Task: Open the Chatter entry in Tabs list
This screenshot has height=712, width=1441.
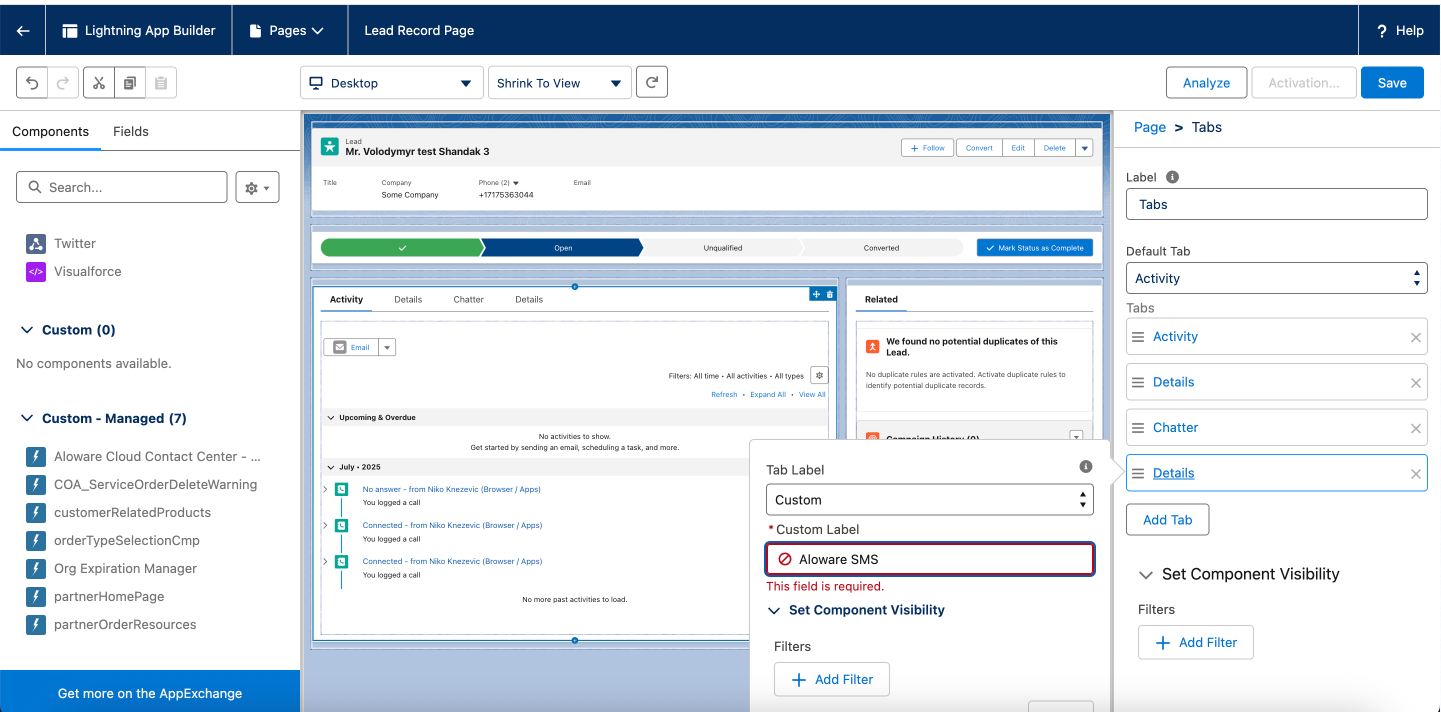Action: pyautogui.click(x=1175, y=427)
